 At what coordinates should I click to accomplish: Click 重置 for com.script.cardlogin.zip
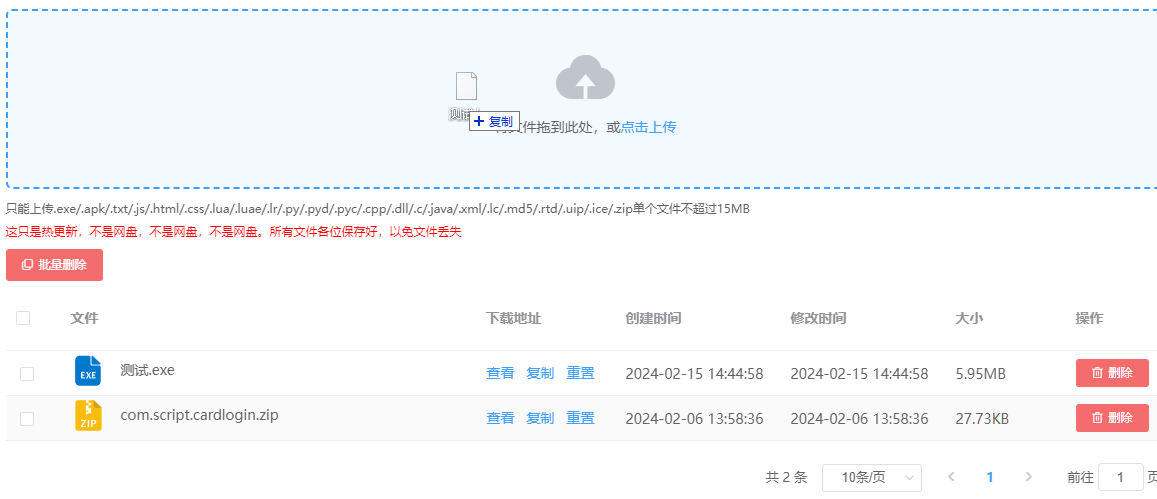click(x=581, y=419)
